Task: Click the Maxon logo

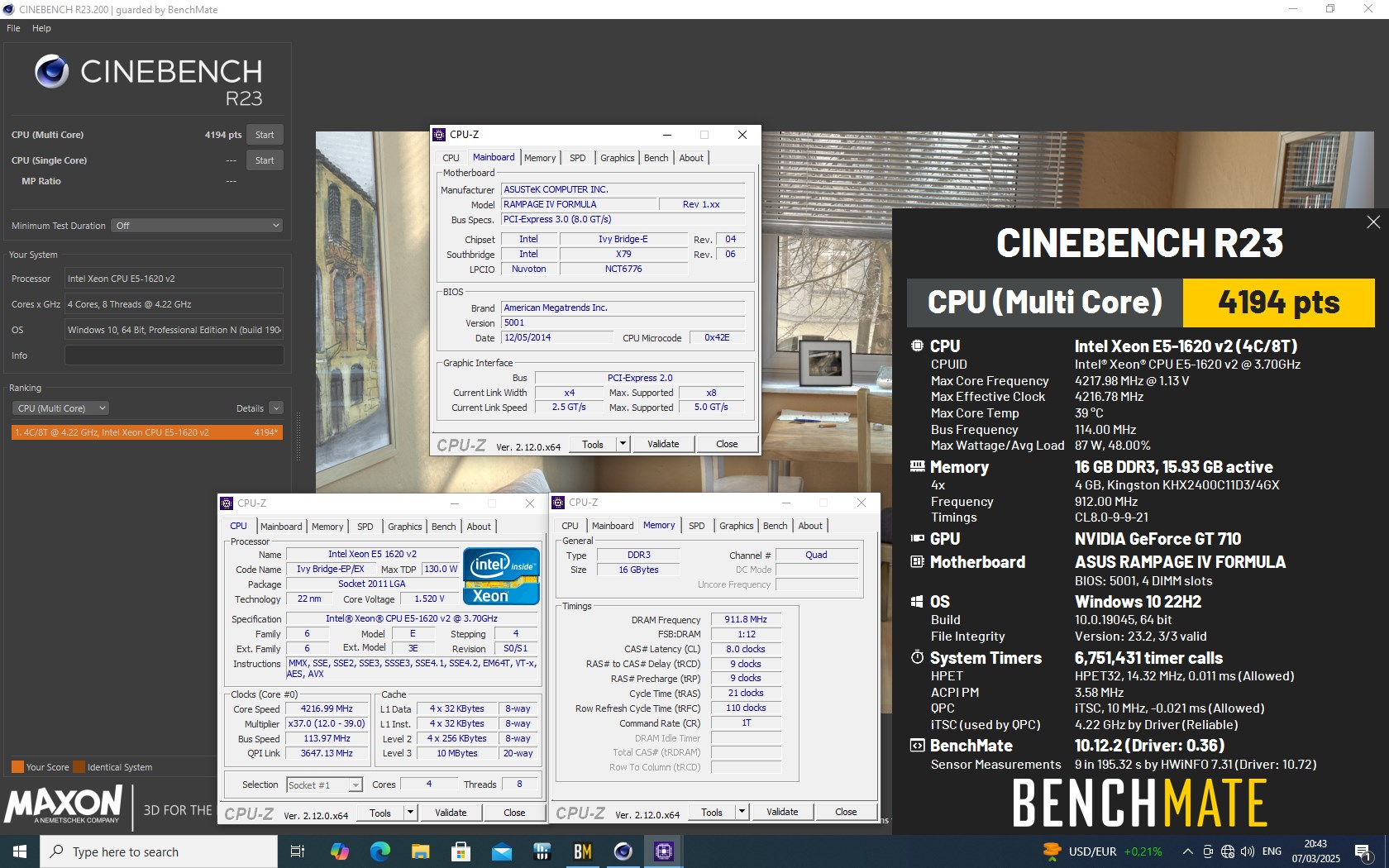Action: (63, 805)
